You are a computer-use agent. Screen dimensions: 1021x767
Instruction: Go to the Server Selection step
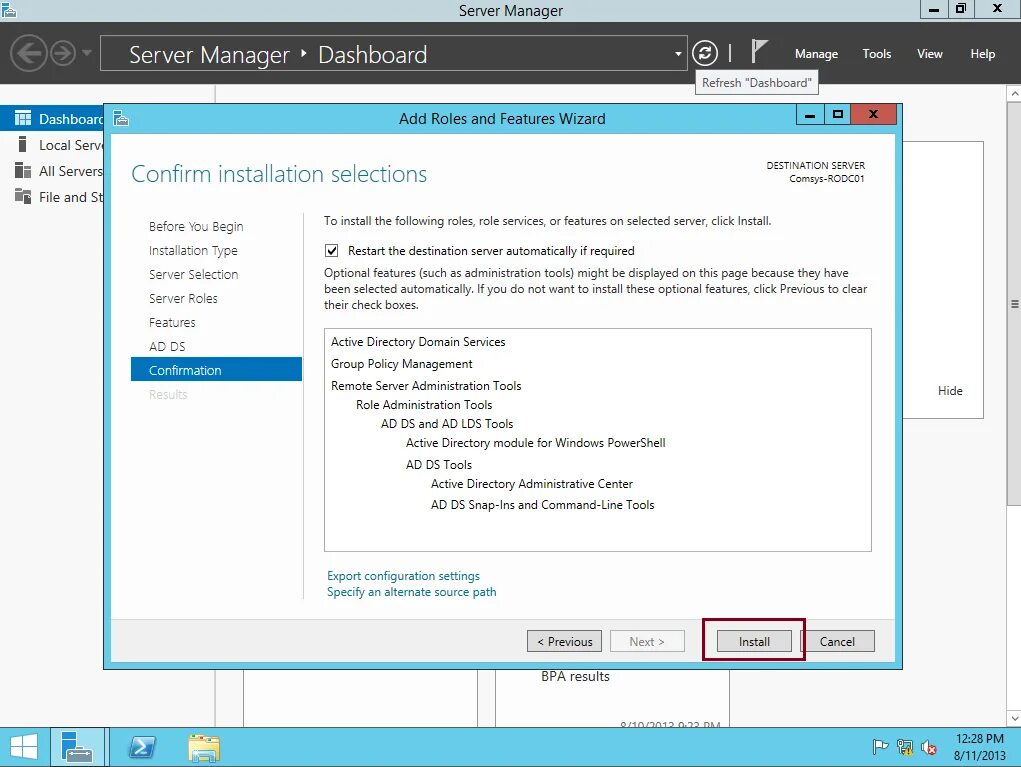point(193,275)
